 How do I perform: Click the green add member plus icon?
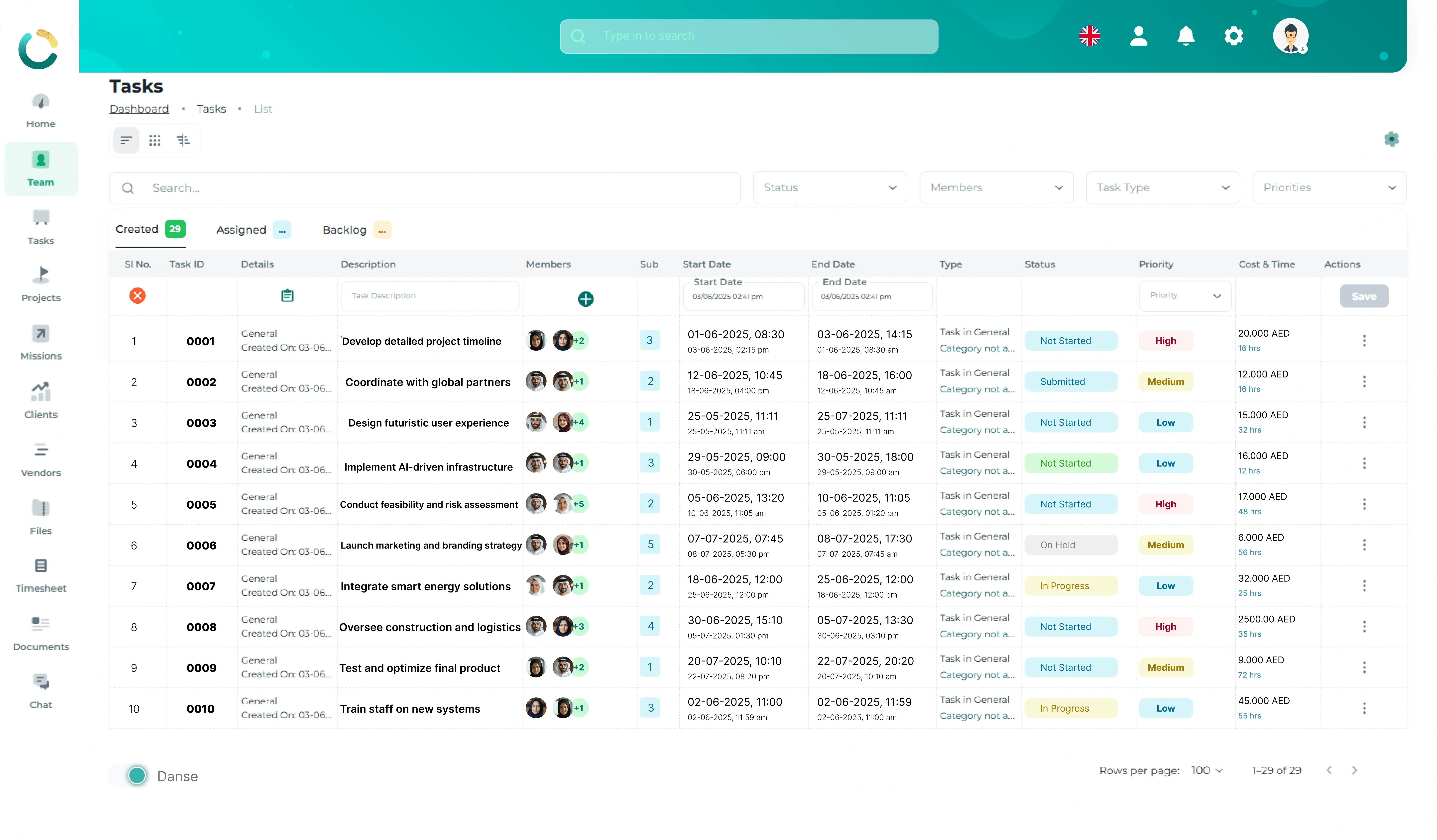click(585, 299)
